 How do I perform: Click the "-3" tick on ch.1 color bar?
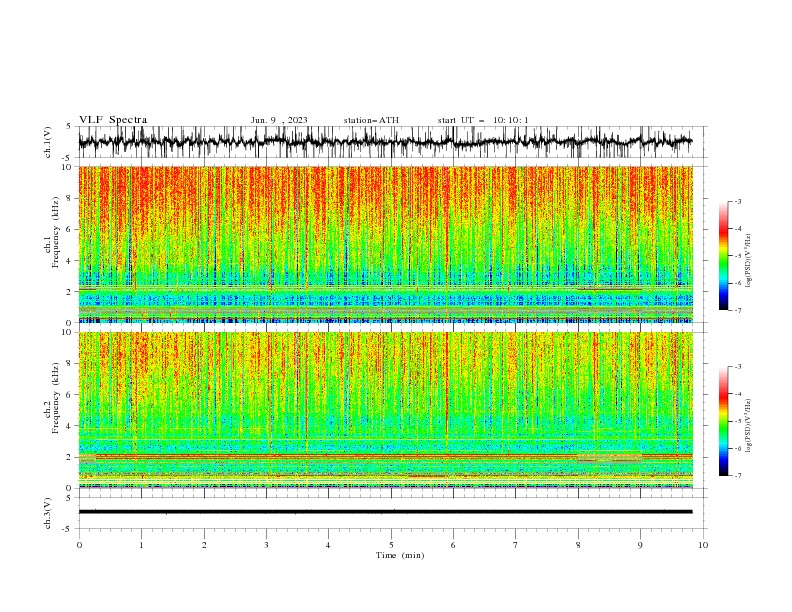(738, 202)
